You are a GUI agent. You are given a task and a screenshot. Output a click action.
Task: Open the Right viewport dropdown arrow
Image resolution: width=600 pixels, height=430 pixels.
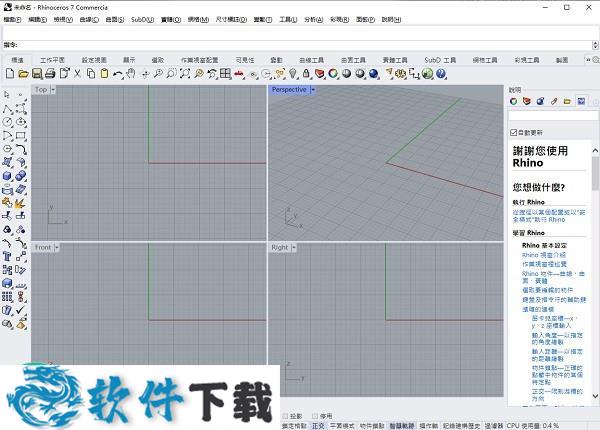click(293, 248)
